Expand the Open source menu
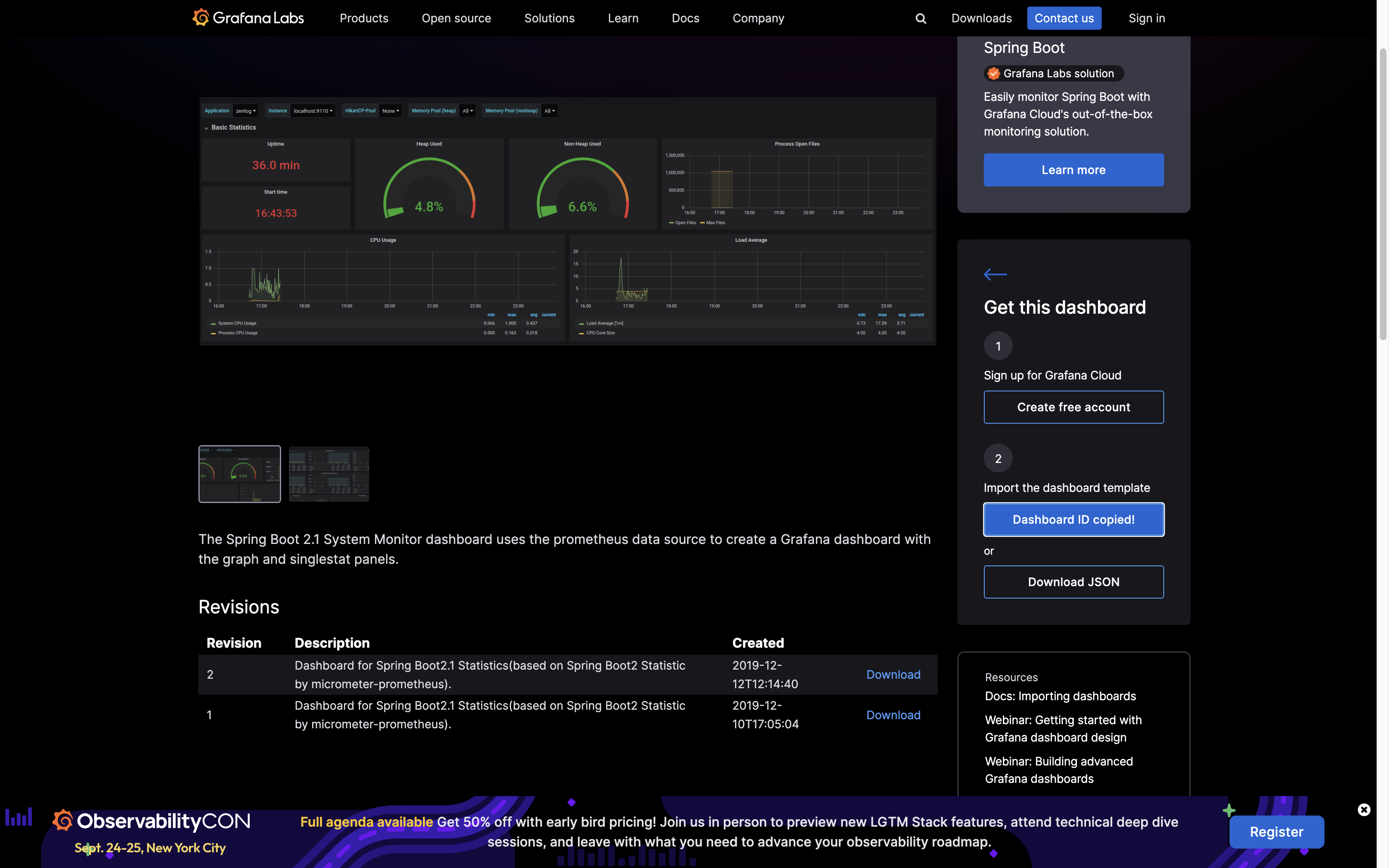Viewport: 1389px width, 868px height. tap(456, 18)
